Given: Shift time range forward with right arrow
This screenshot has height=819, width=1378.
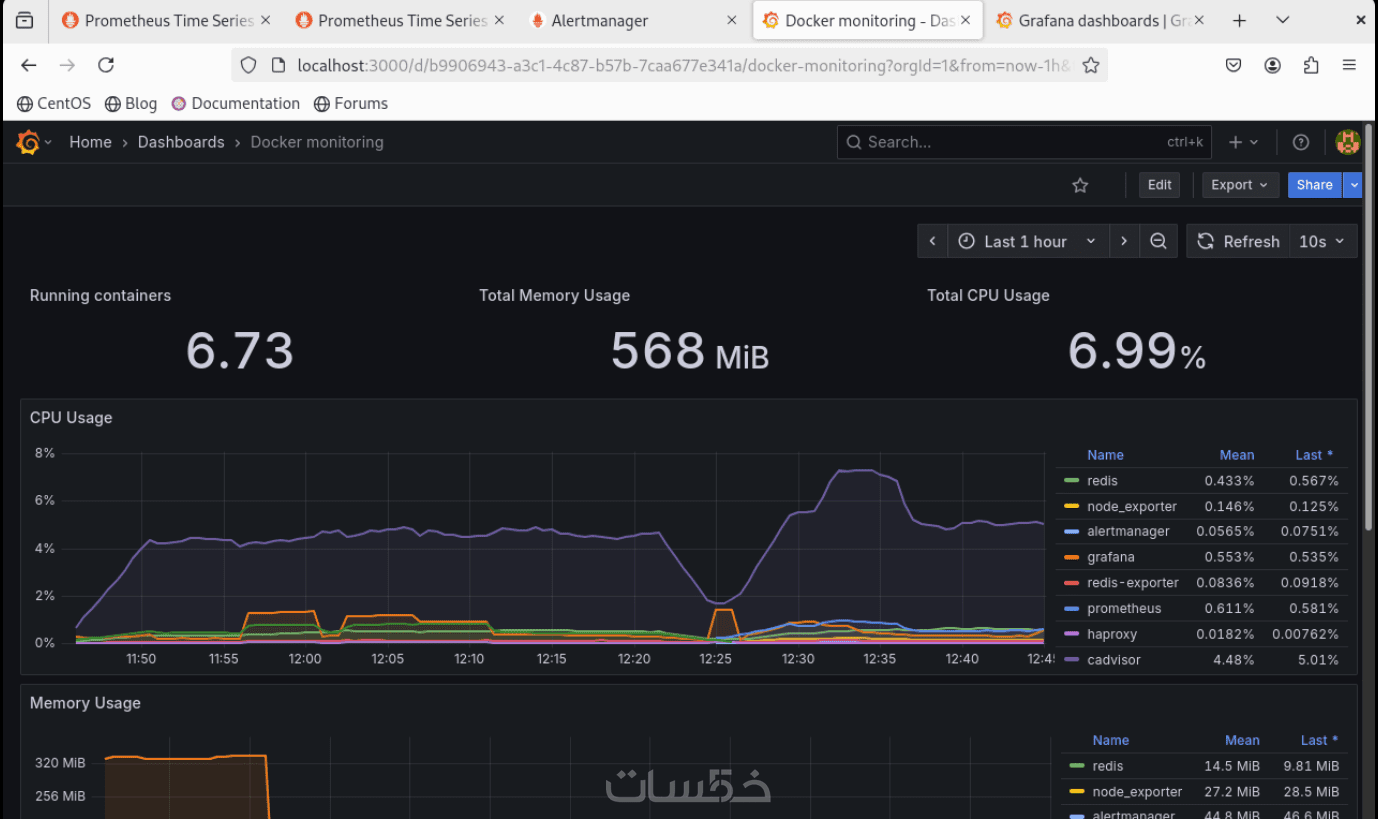Looking at the screenshot, I should pyautogui.click(x=1124, y=241).
